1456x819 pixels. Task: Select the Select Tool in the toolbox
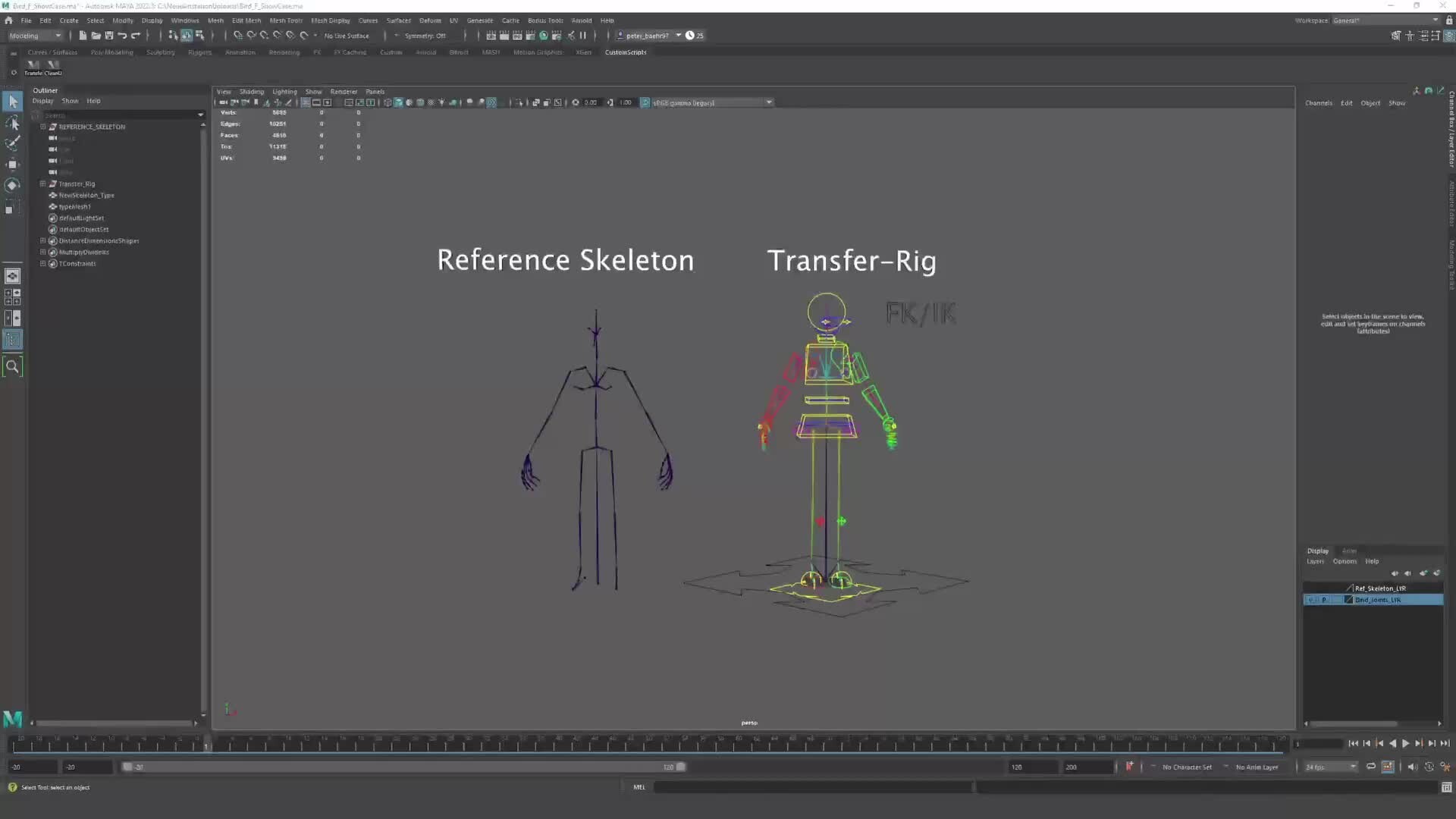12,101
